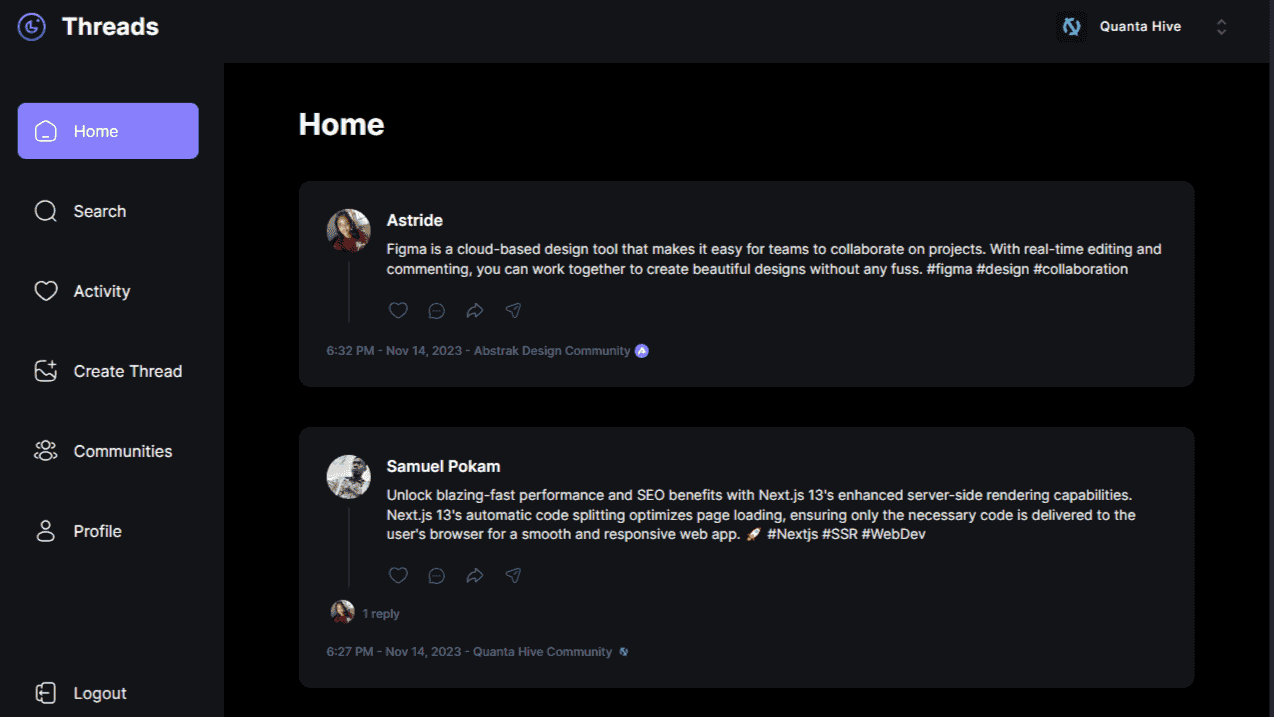Like Samuel Pokam's Next.js thread

(x=398, y=575)
